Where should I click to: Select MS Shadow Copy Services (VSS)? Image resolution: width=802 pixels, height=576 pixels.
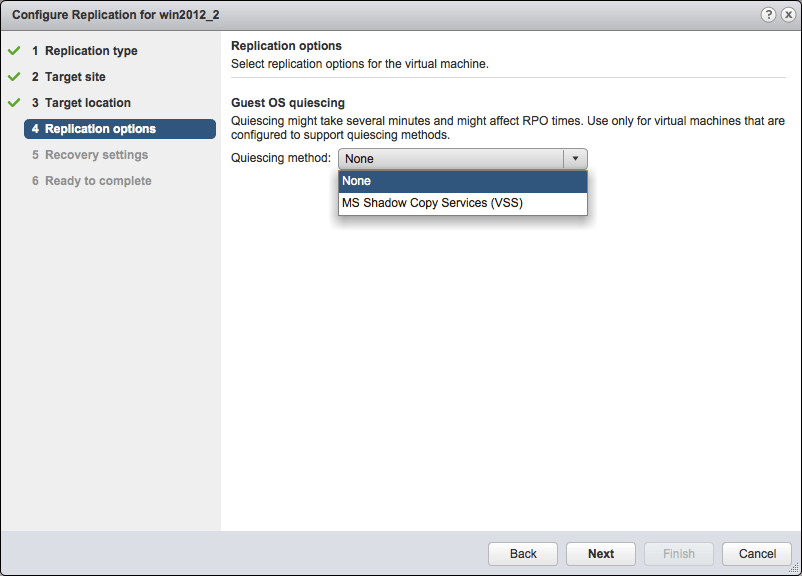click(x=430, y=203)
